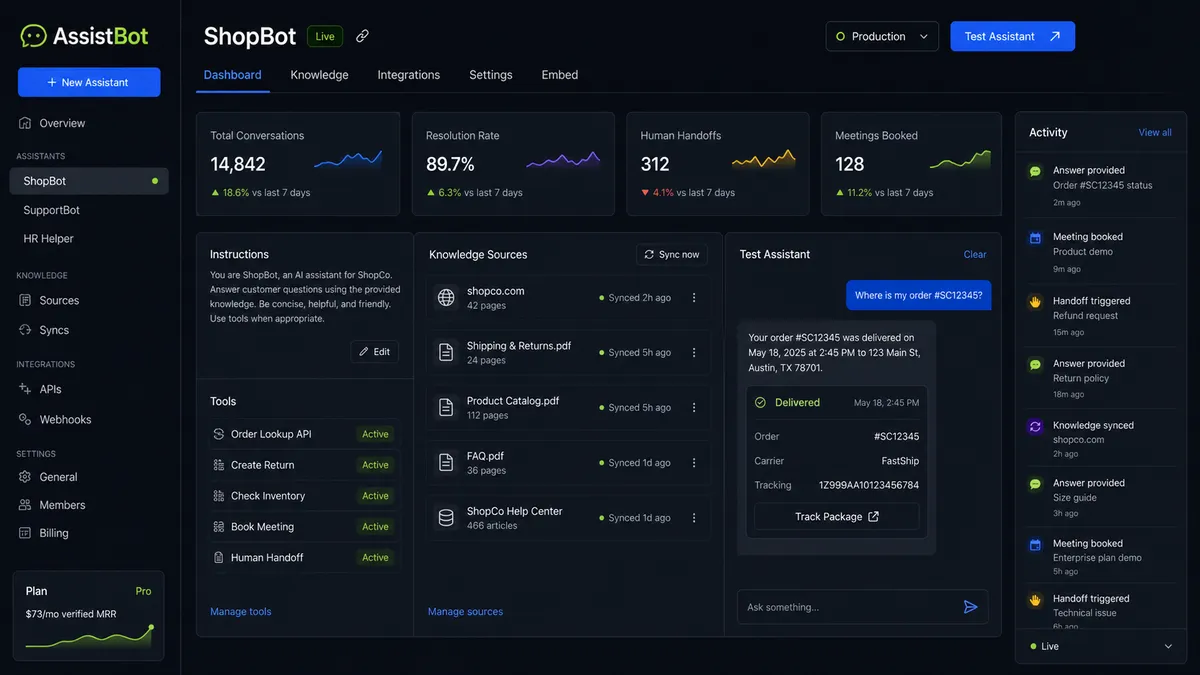Open Billing sidebar icon
The width and height of the screenshot is (1200, 675).
26,533
